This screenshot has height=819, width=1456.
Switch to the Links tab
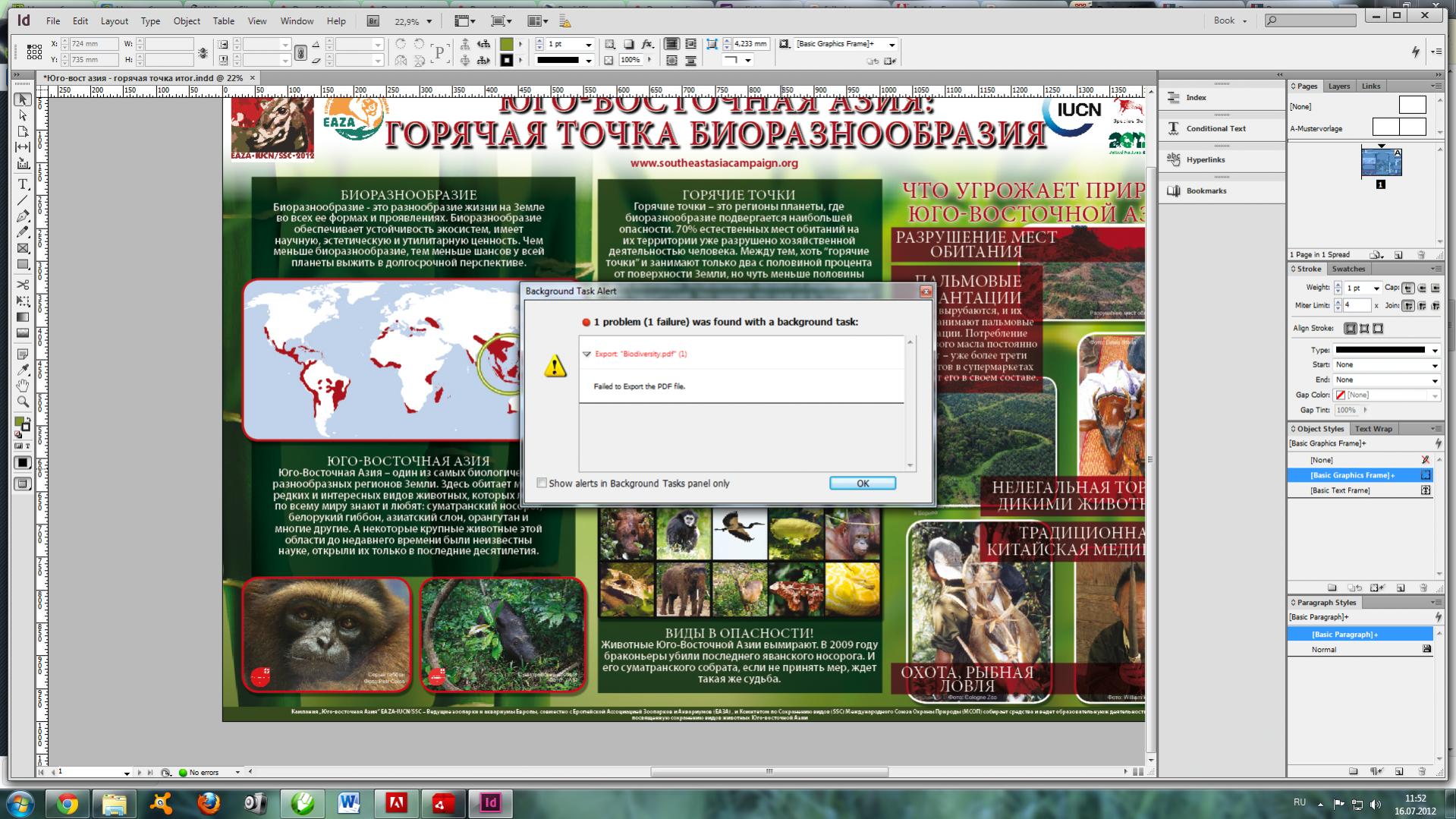1371,86
